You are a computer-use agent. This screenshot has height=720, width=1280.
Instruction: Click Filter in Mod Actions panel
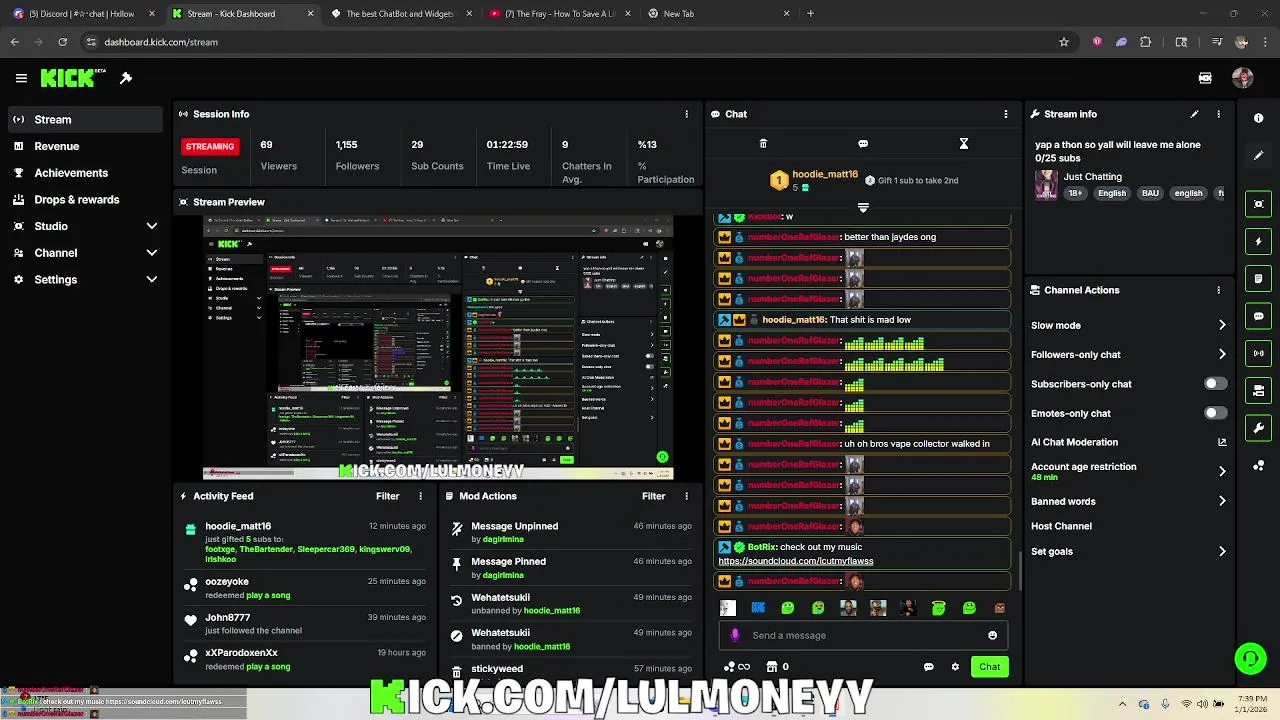click(x=653, y=496)
